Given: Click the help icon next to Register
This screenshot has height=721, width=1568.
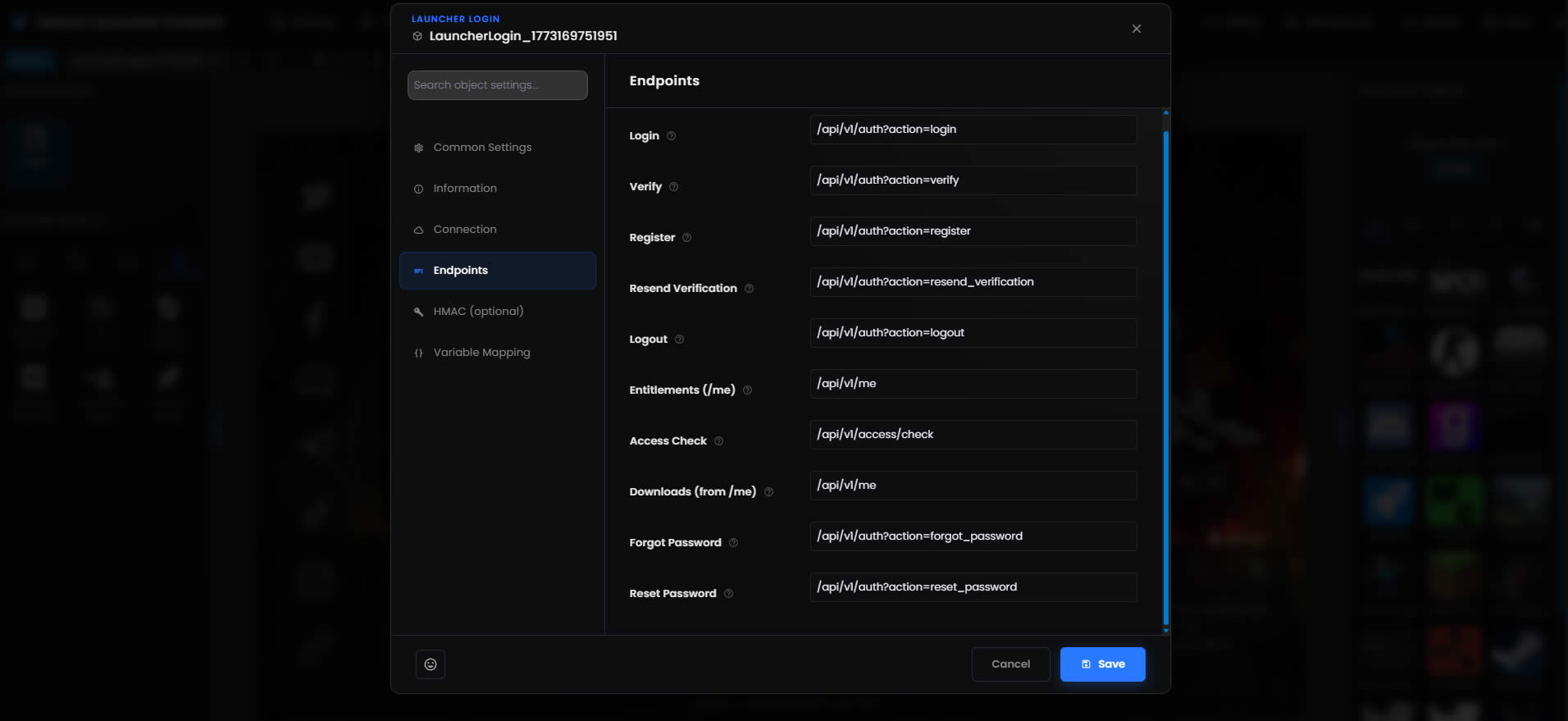Looking at the screenshot, I should click(x=686, y=238).
